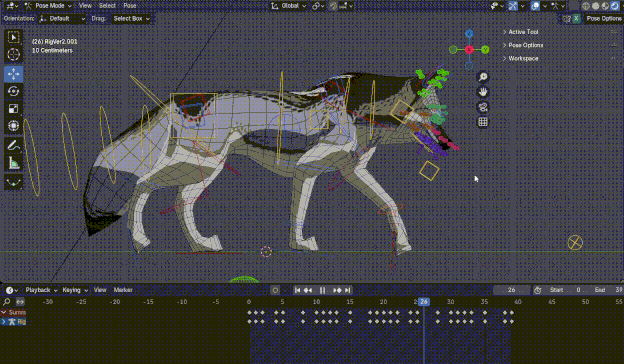Click the view object types visibility icon
Screen dimensions: 624x364
coord(497,6)
